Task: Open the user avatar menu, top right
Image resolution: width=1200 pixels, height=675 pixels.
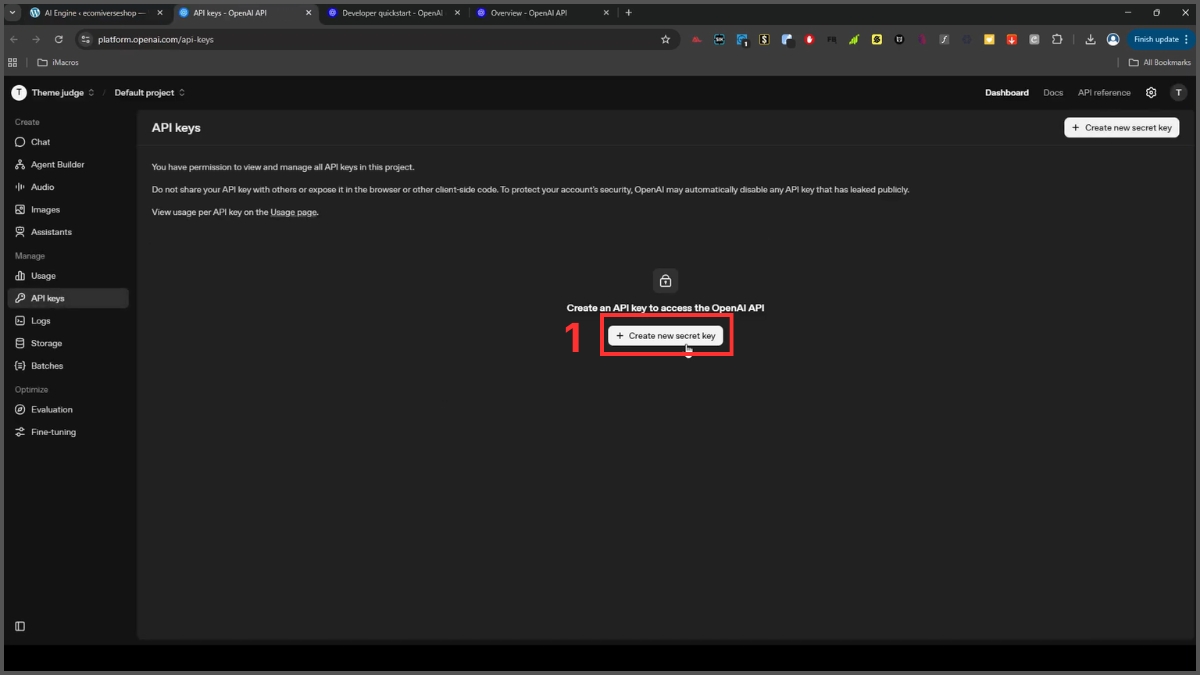Action: pos(1178,92)
